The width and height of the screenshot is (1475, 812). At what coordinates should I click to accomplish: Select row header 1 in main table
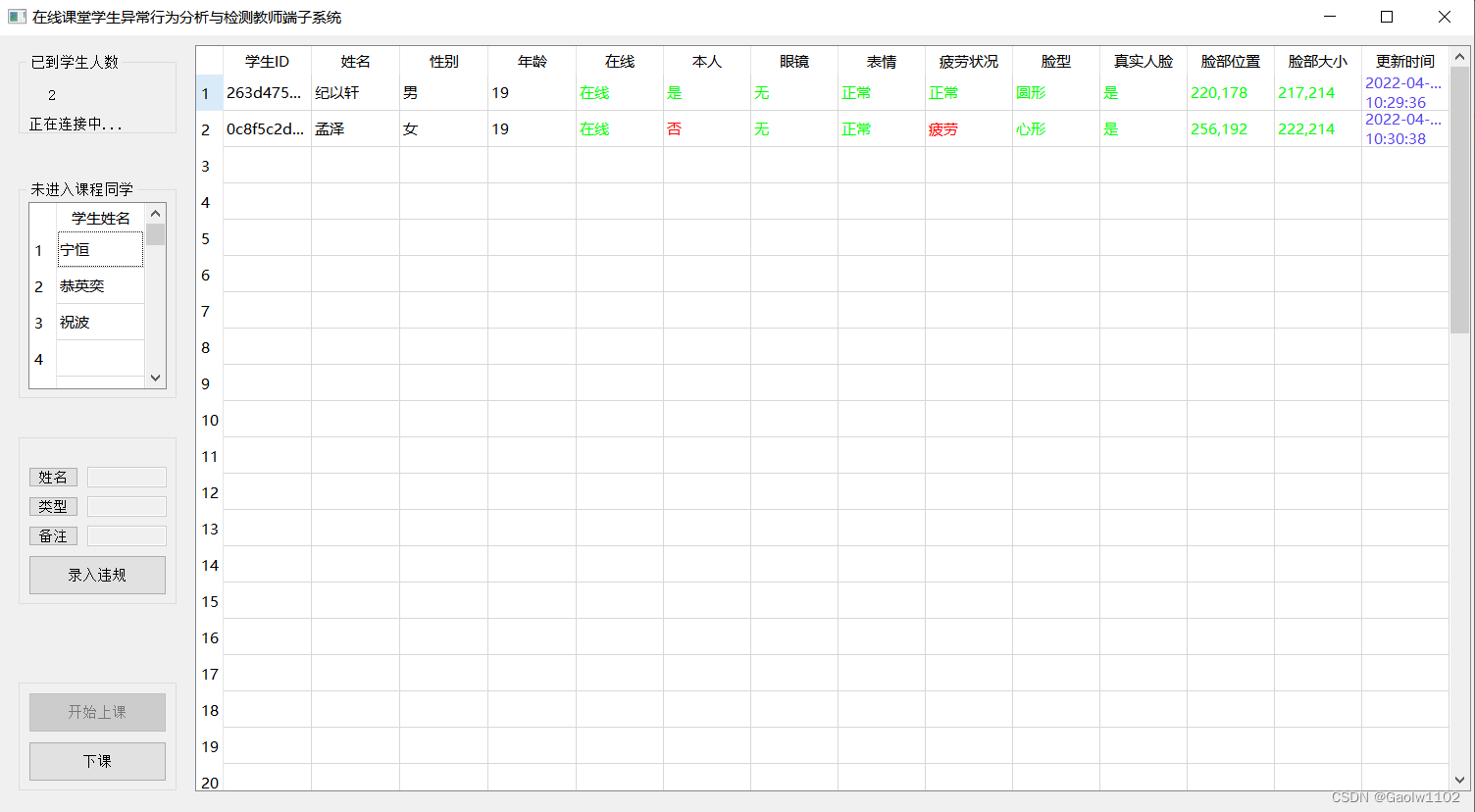209,93
